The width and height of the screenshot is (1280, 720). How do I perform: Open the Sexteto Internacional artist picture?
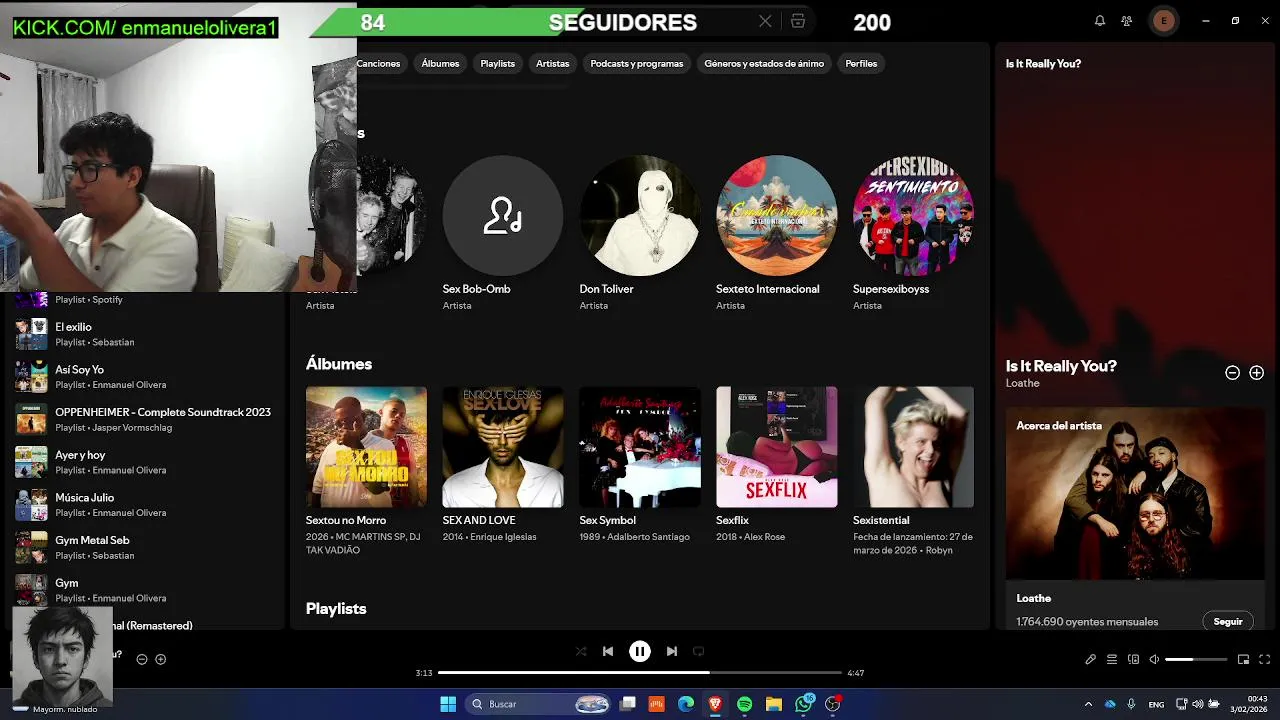tap(777, 215)
